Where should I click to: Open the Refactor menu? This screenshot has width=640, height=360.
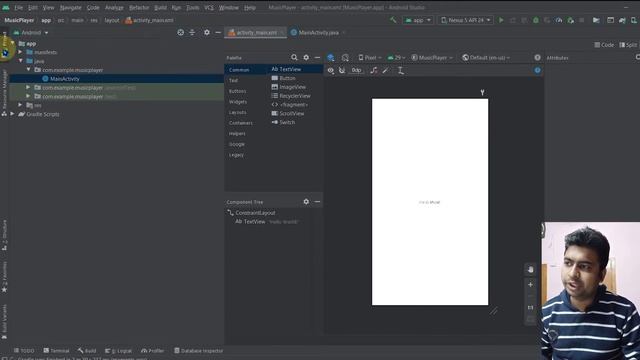(x=139, y=7)
